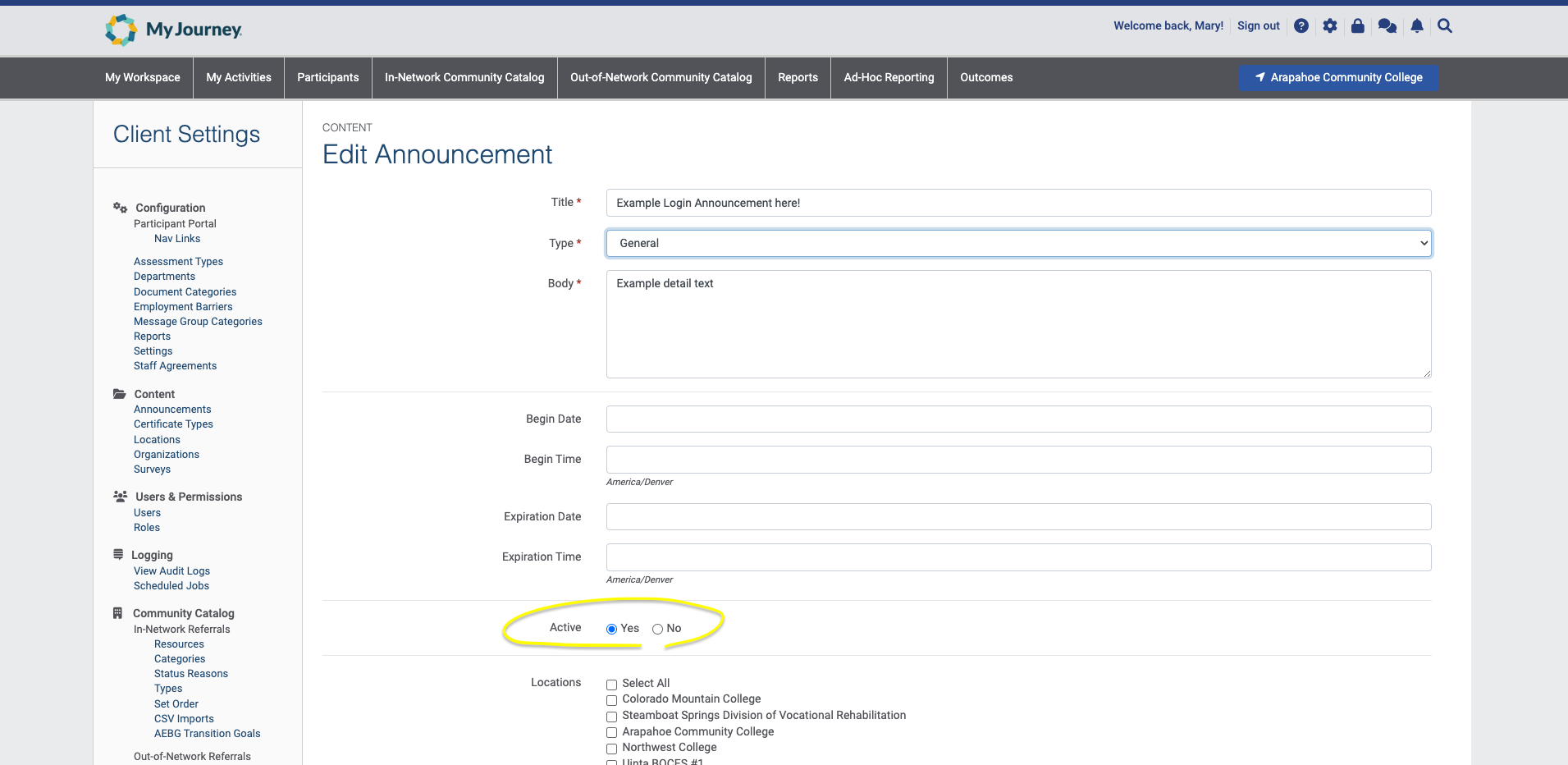The image size is (1568, 765).
Task: Open the Certificate Types sidebar link
Action: pyautogui.click(x=173, y=424)
